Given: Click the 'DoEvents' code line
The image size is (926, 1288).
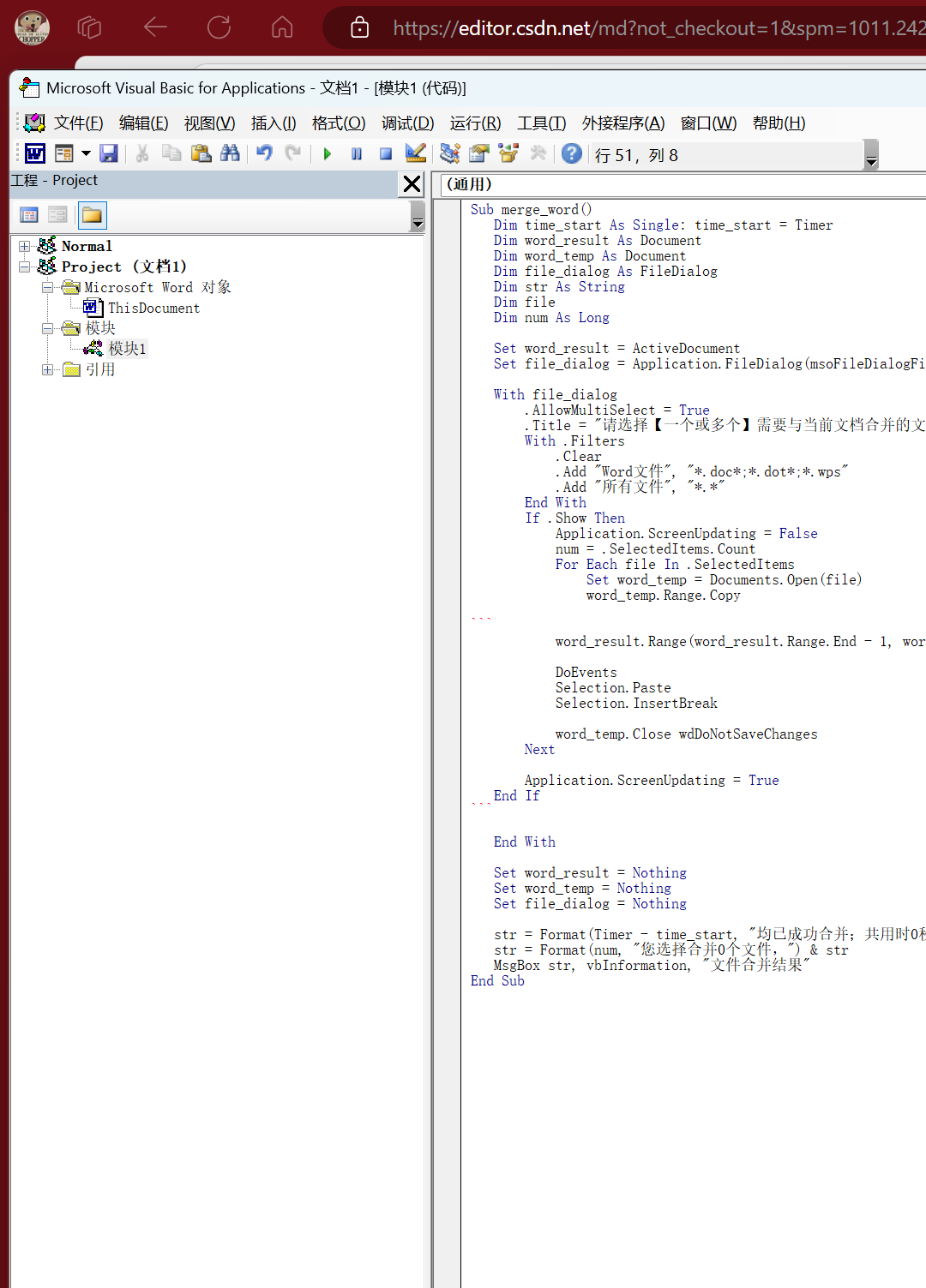Looking at the screenshot, I should tap(586, 672).
